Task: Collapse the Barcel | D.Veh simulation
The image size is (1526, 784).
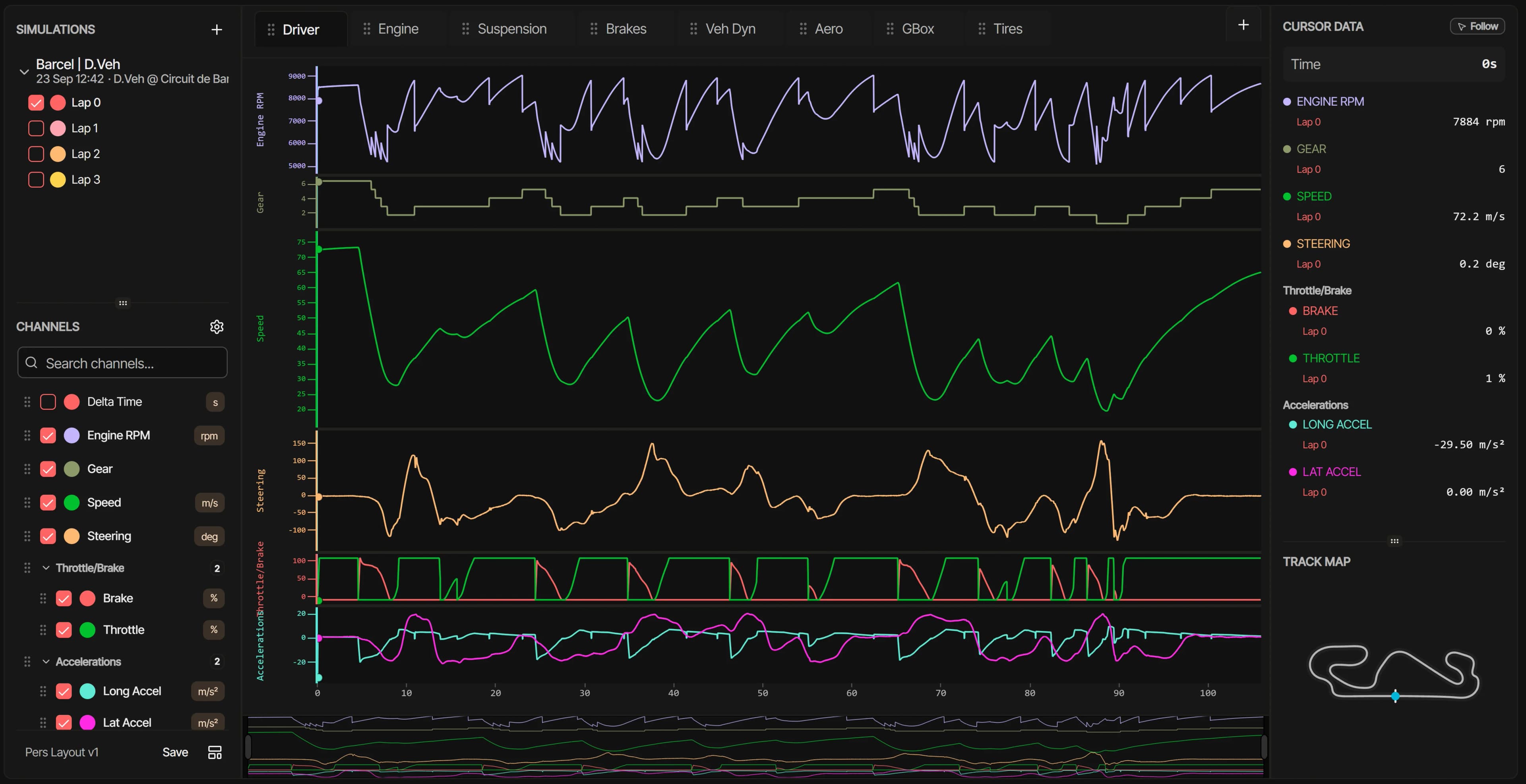Action: coord(24,72)
